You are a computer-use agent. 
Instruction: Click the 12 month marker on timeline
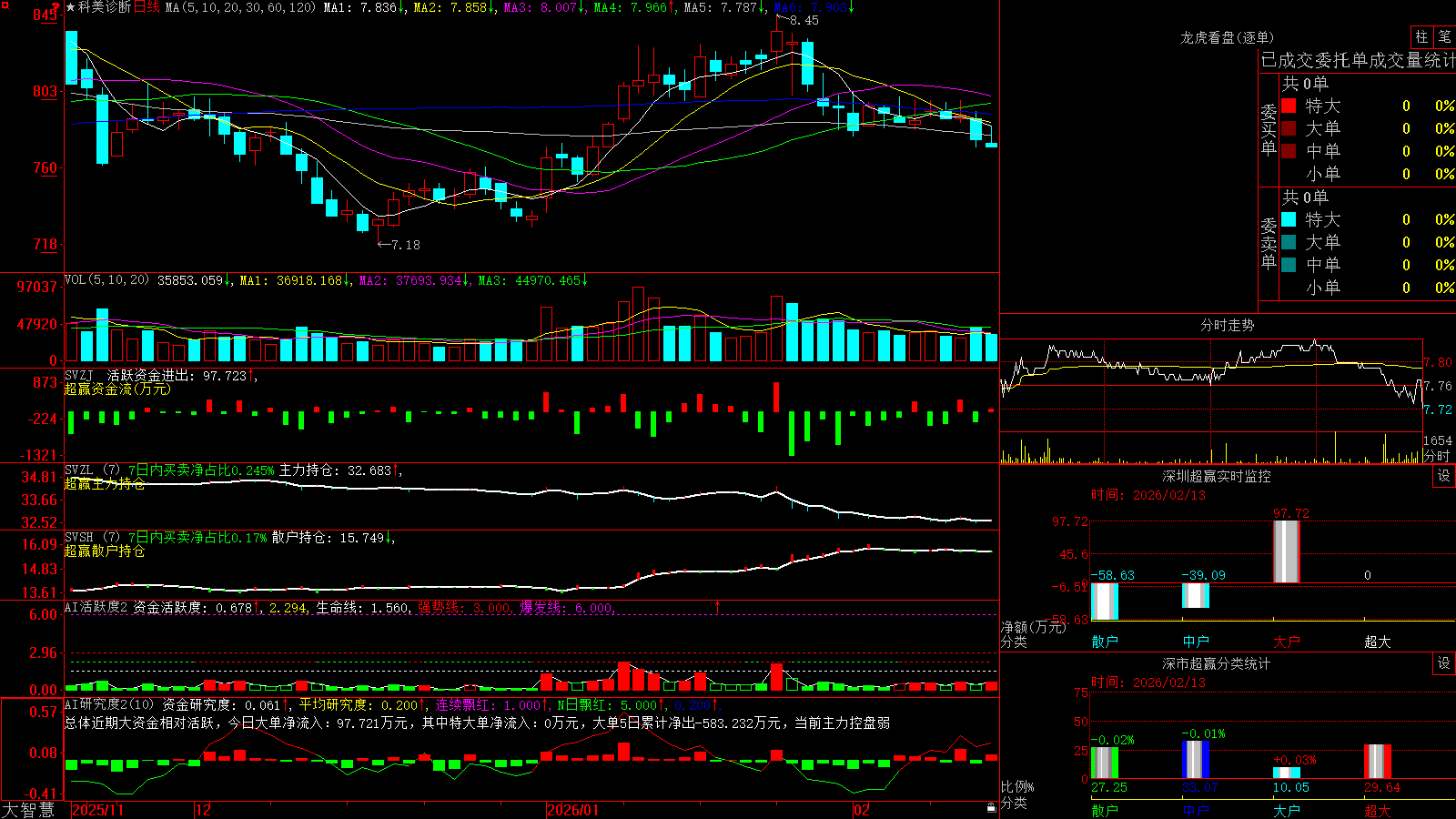click(204, 809)
